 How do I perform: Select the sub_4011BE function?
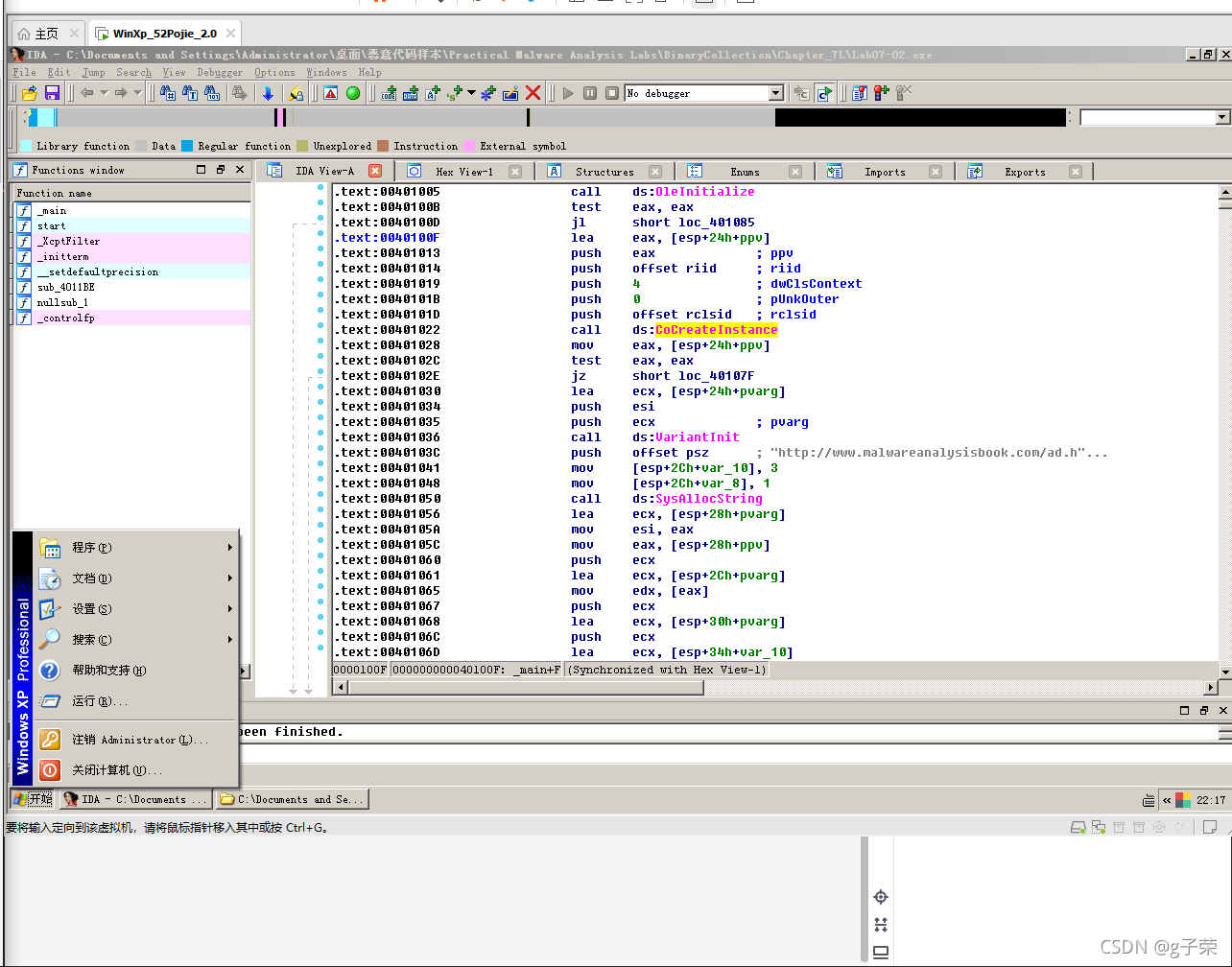131,287
